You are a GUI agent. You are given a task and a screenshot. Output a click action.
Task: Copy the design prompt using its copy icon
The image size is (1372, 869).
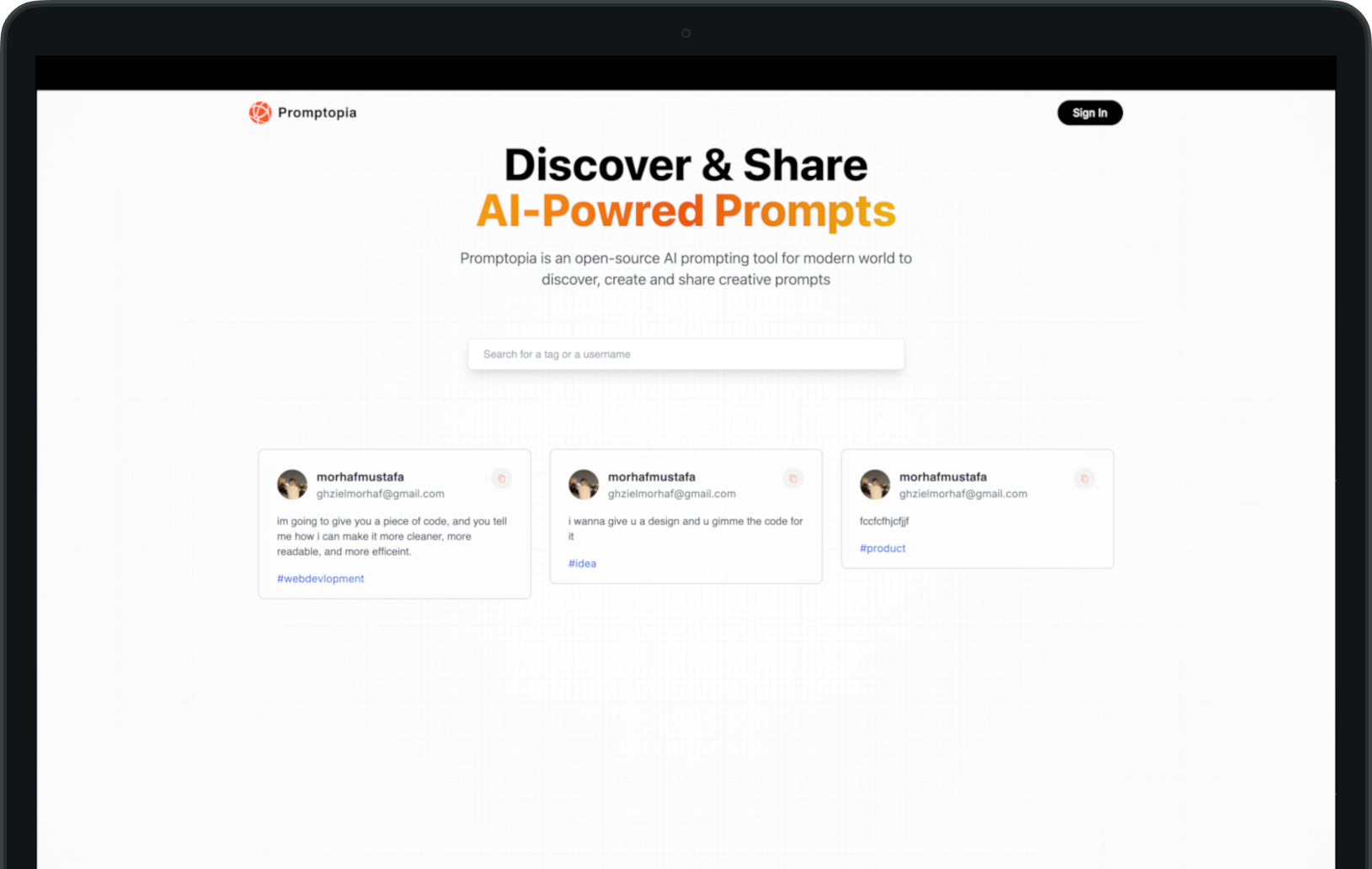[793, 478]
